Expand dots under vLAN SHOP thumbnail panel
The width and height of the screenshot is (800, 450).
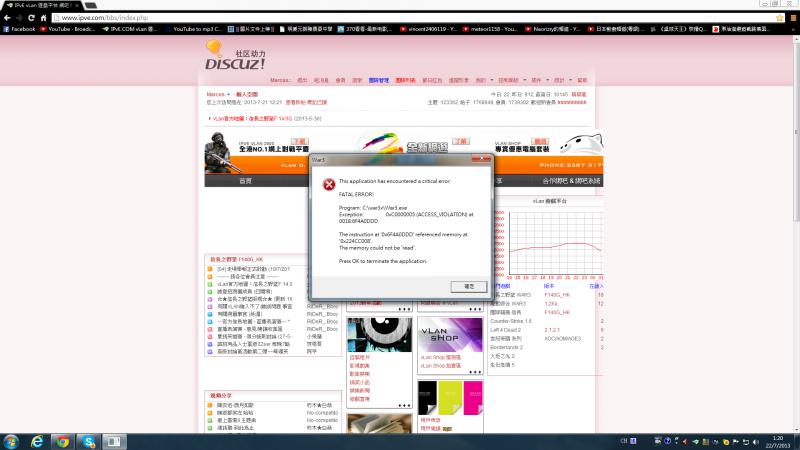point(475,372)
